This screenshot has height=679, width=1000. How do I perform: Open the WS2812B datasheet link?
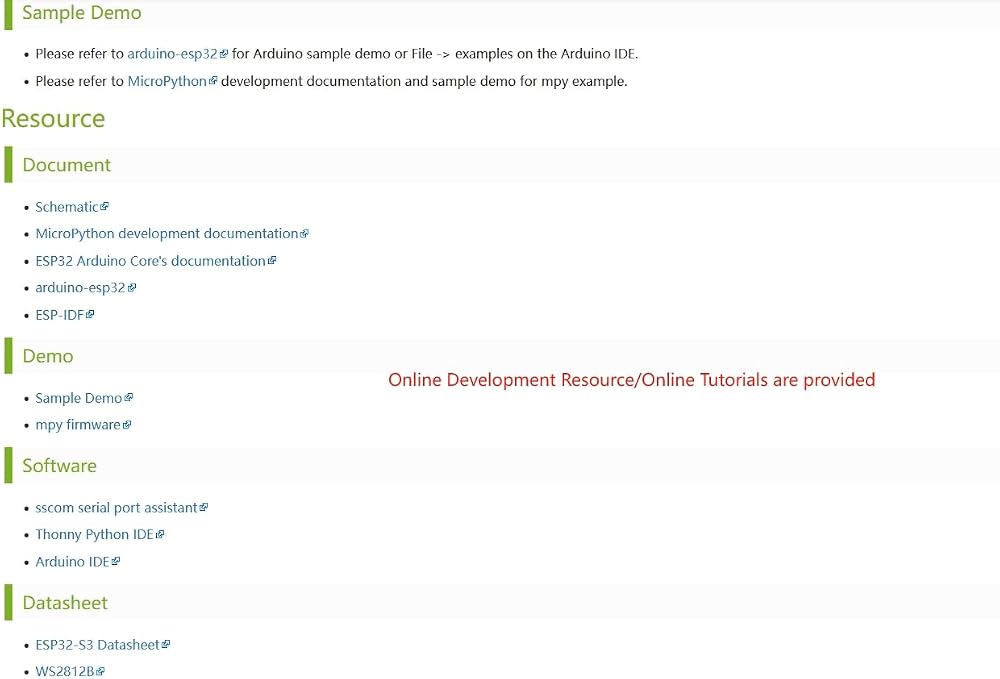tap(65, 671)
